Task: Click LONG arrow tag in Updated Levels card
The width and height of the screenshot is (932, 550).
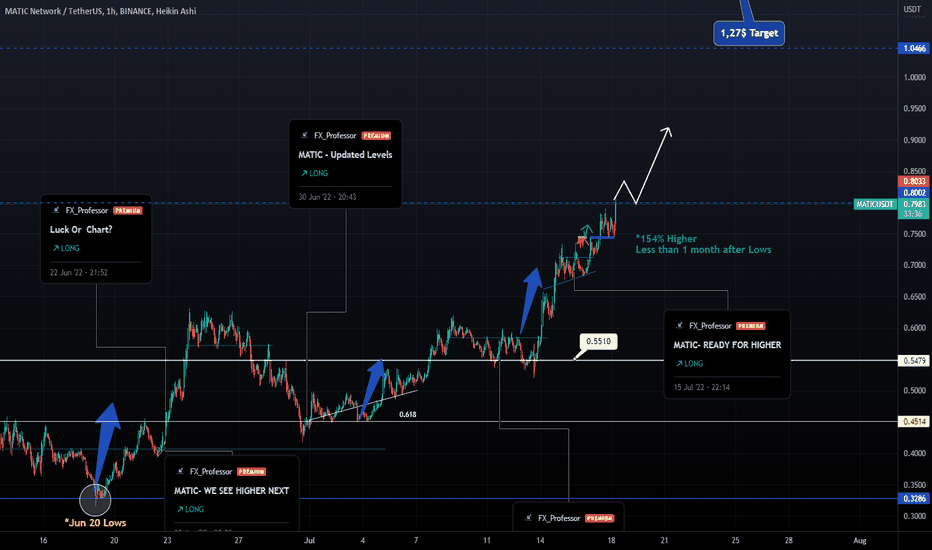Action: [x=314, y=173]
